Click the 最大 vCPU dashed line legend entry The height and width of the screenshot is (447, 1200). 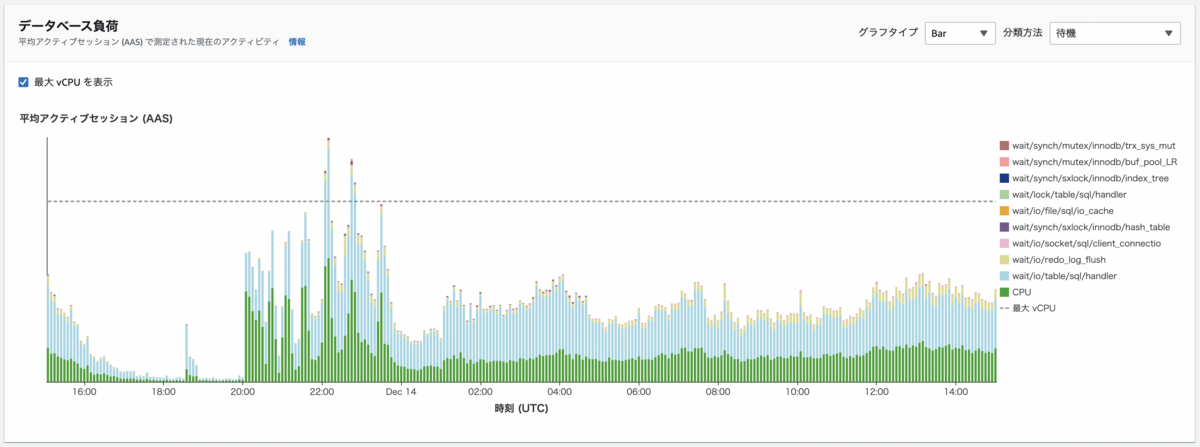1027,308
